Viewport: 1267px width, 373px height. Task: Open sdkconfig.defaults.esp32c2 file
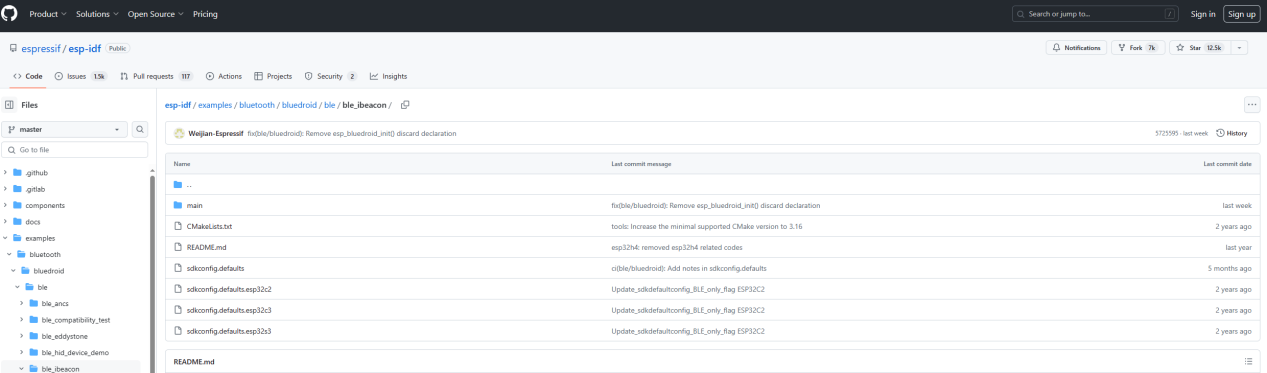tap(228, 289)
